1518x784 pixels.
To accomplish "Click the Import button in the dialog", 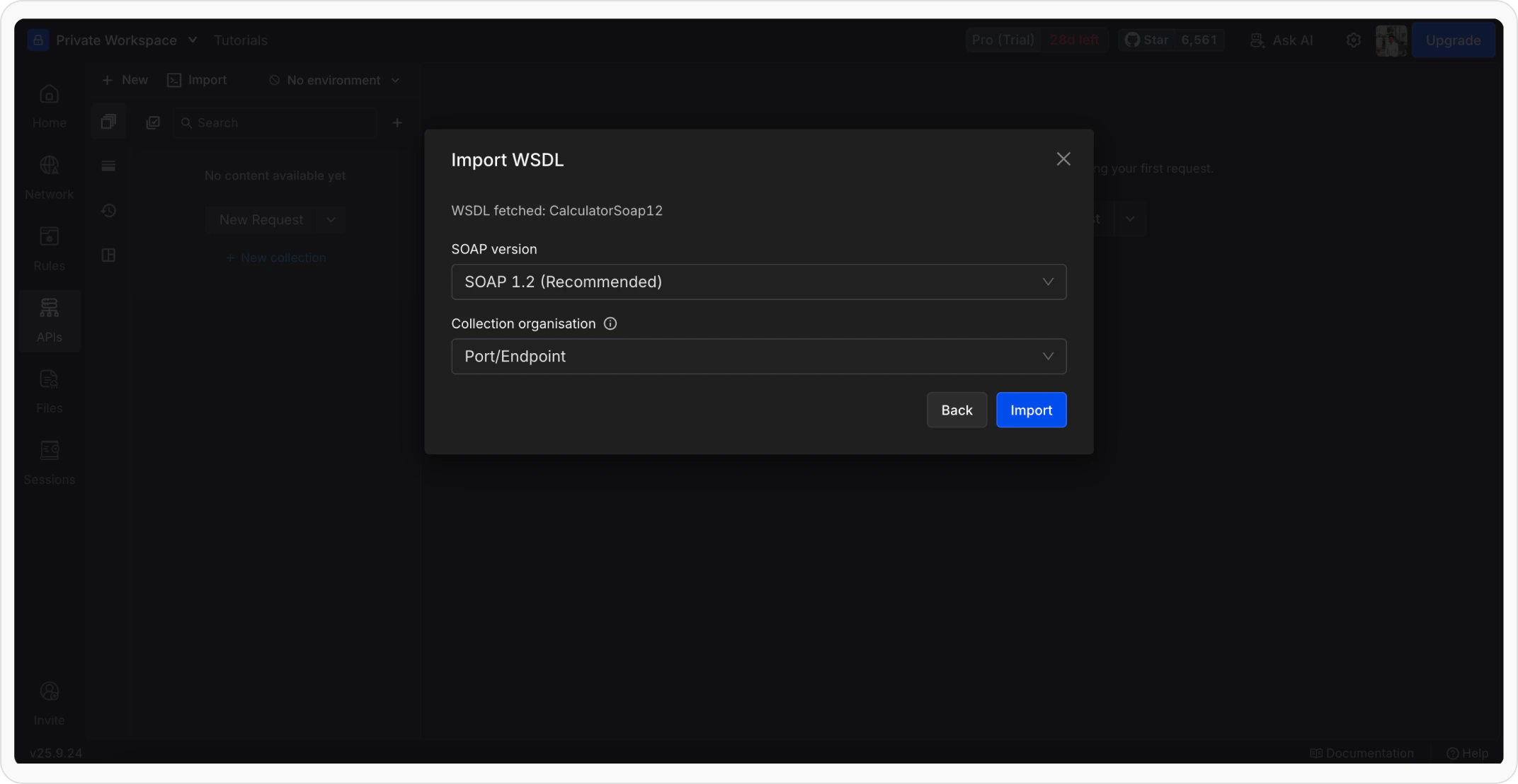I will [x=1031, y=410].
